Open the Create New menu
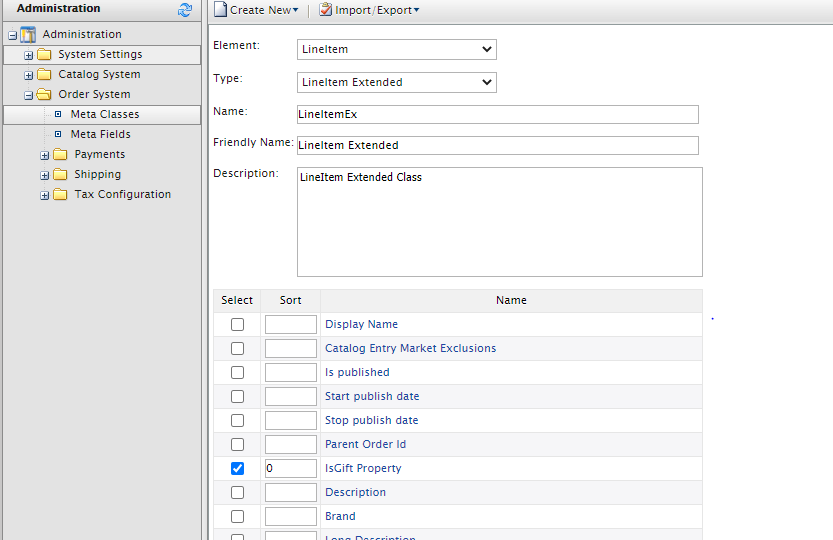Screen dimensions: 833x540 (264, 10)
